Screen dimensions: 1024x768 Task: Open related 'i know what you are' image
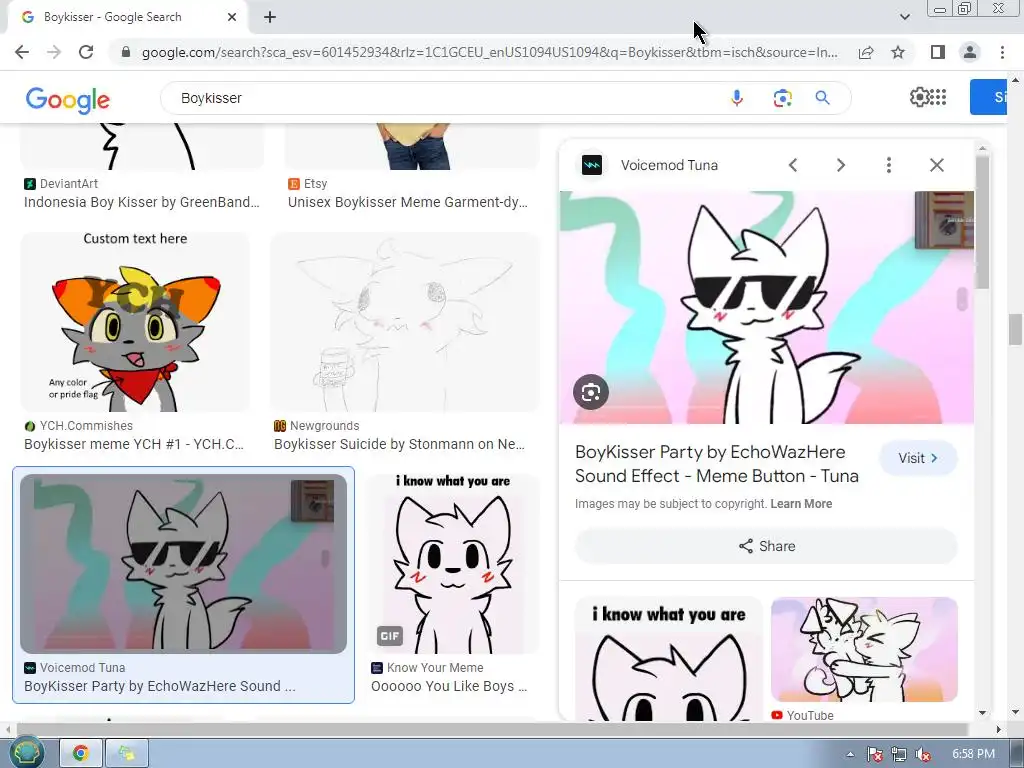point(669,658)
